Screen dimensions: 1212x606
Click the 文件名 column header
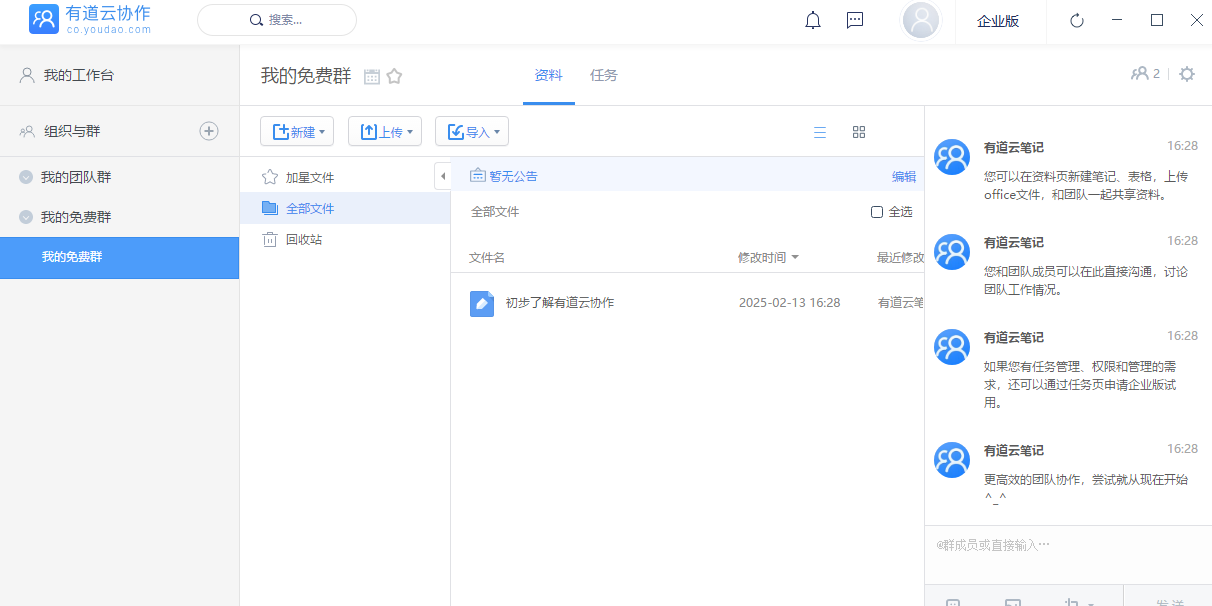[487, 258]
